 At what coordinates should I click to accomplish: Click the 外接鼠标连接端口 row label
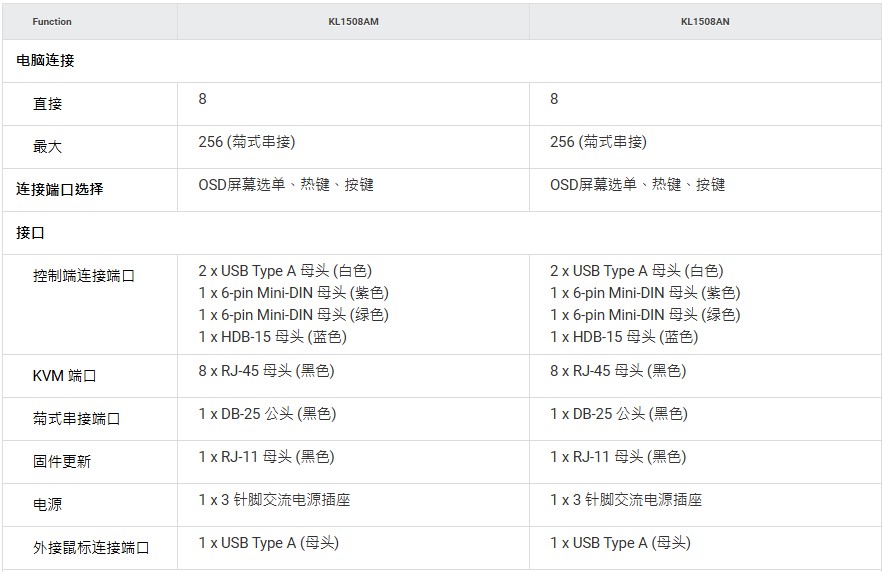point(90,548)
